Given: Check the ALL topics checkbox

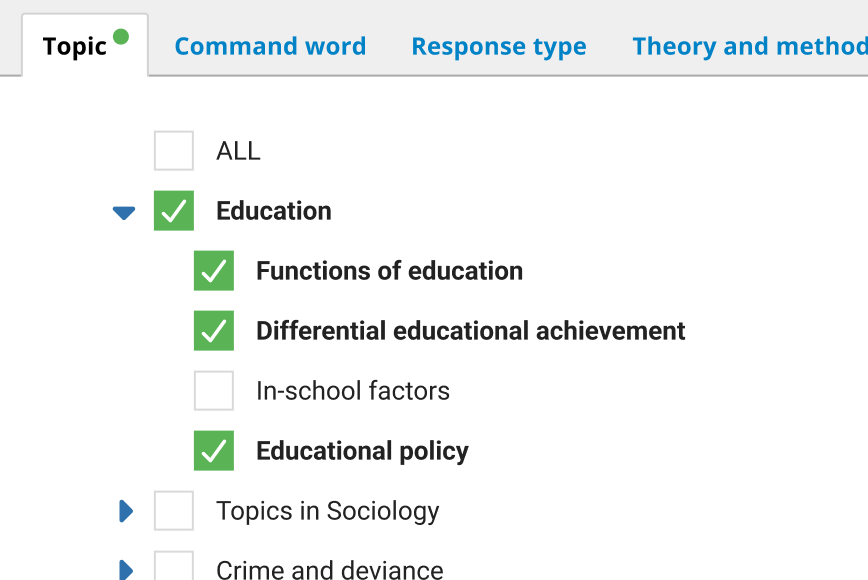Looking at the screenshot, I should [x=174, y=151].
